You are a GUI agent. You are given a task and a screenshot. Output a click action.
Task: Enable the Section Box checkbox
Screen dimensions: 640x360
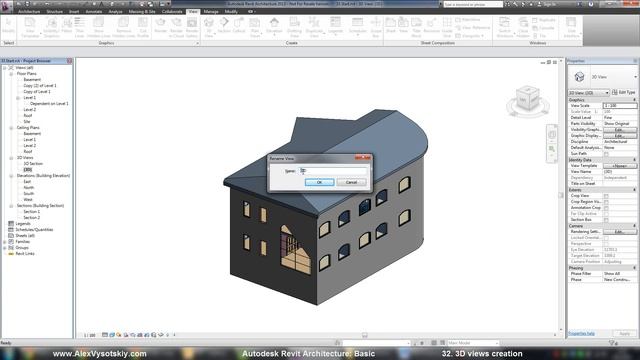pyautogui.click(x=606, y=220)
